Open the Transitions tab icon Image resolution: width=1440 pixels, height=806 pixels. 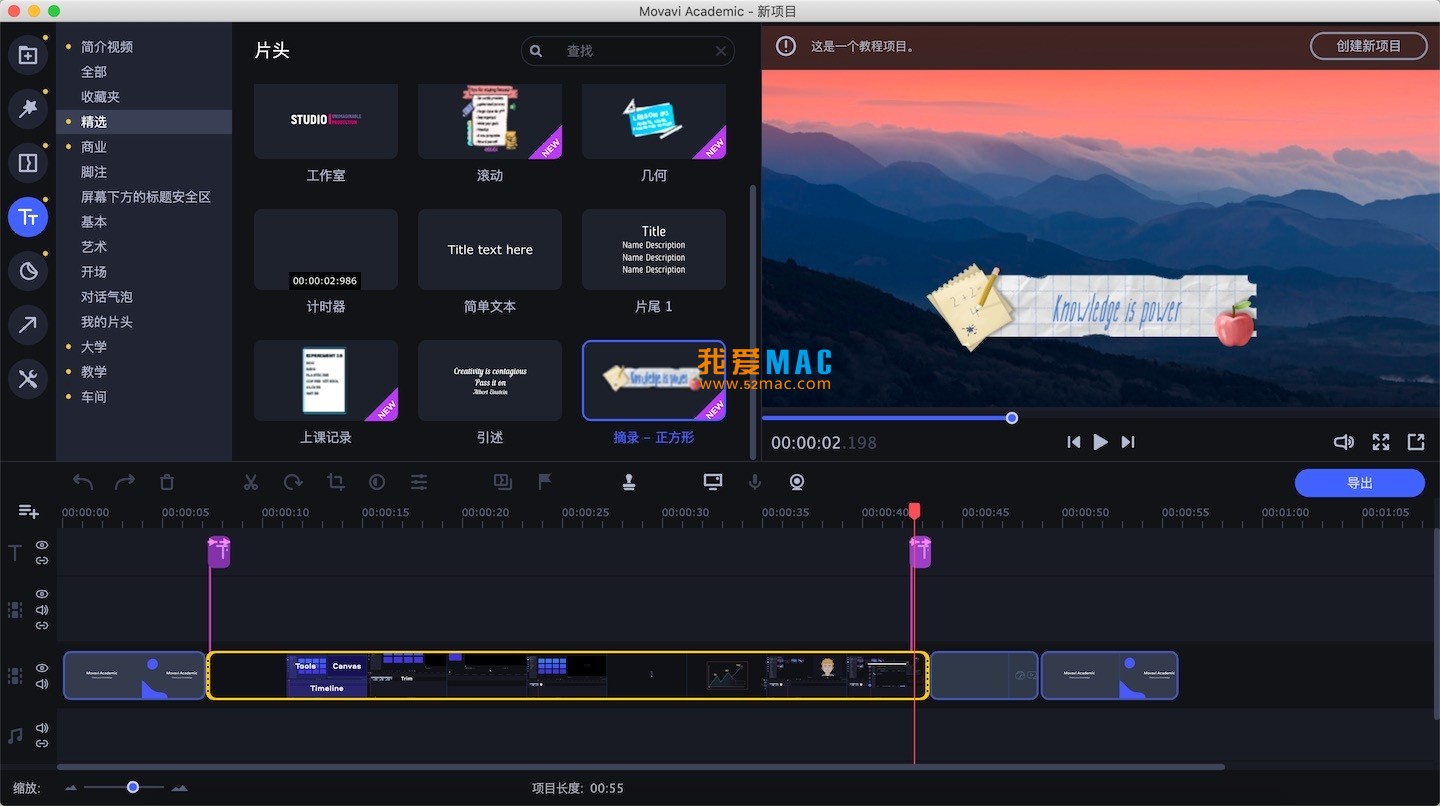click(28, 163)
